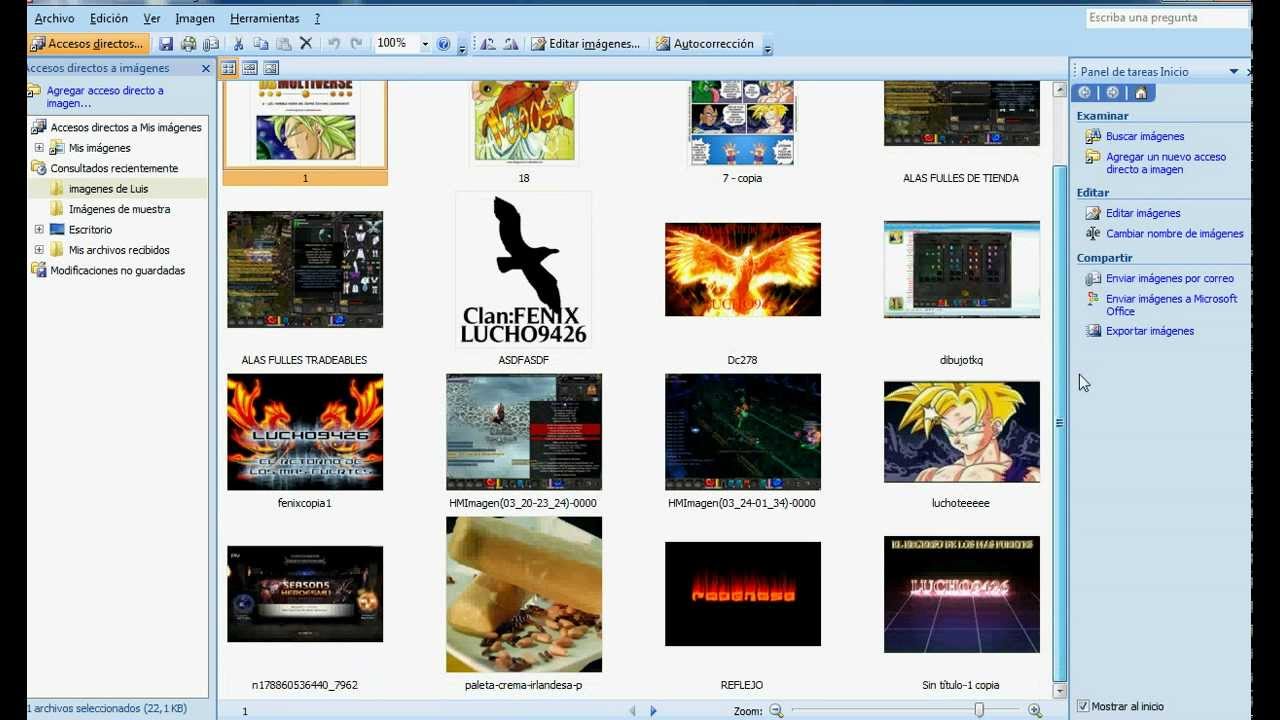1280x720 pixels.
Task: Open Panel de tareas Inicio dropdown arrow
Action: (x=1234, y=71)
